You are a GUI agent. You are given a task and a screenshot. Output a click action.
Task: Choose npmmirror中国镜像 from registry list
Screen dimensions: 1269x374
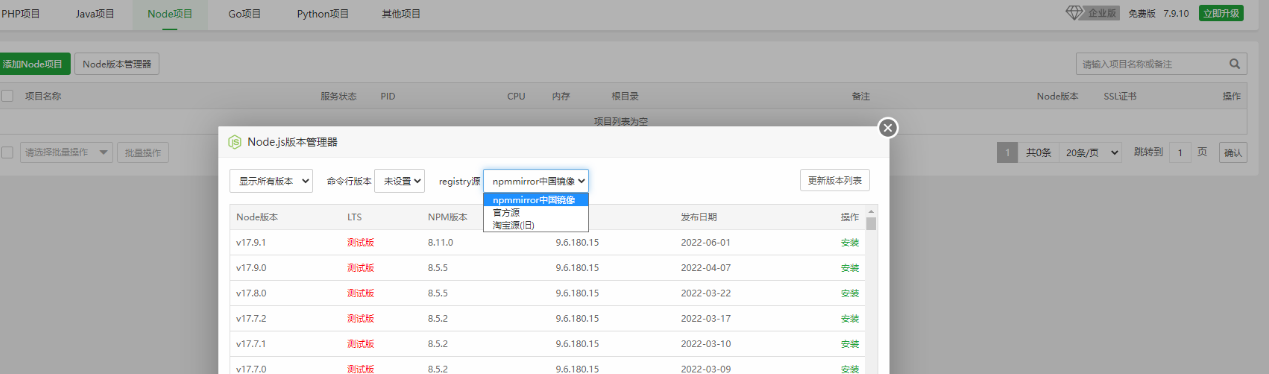click(x=536, y=199)
